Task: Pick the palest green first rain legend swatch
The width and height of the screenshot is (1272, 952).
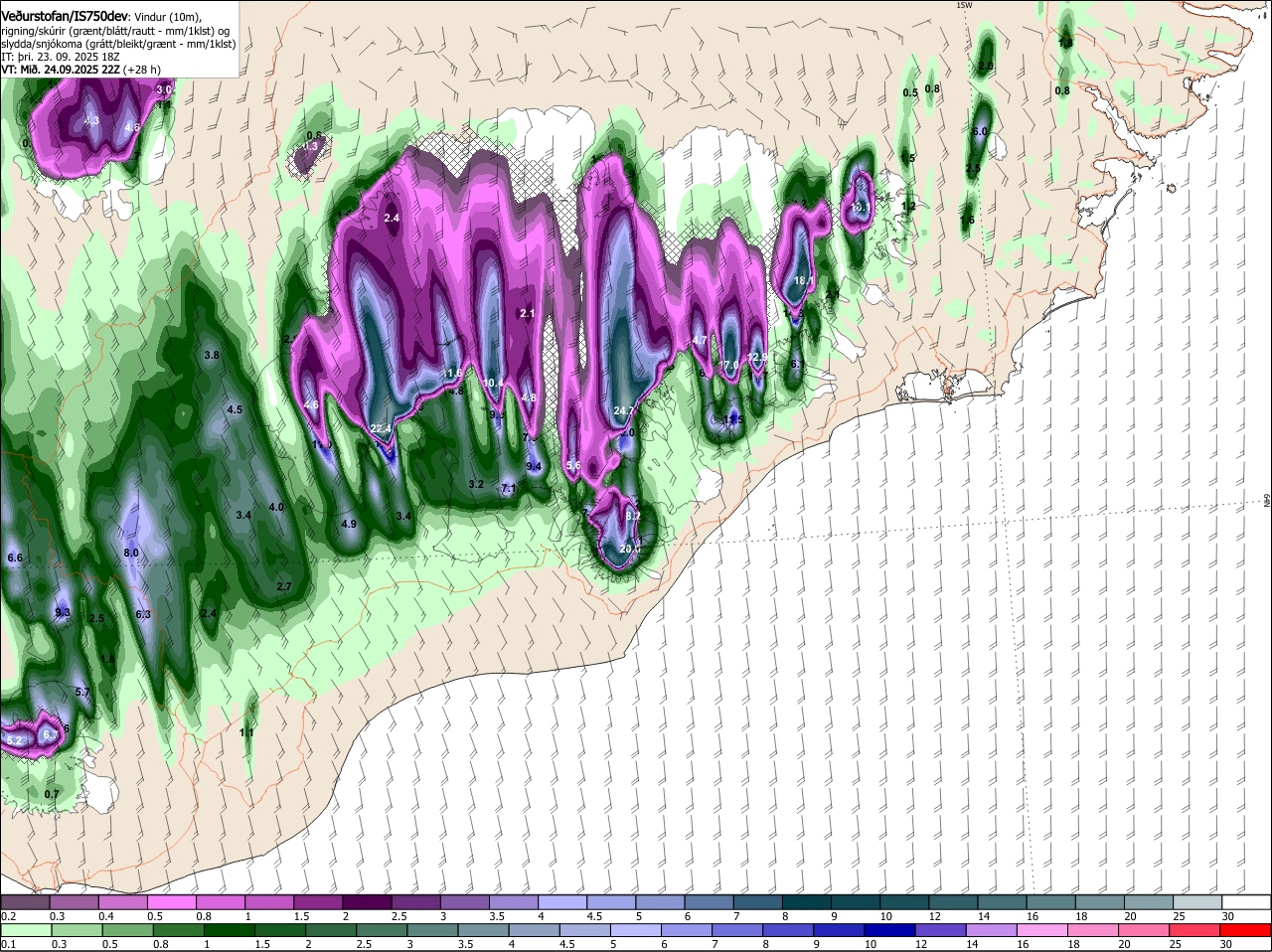Action: 25,930
